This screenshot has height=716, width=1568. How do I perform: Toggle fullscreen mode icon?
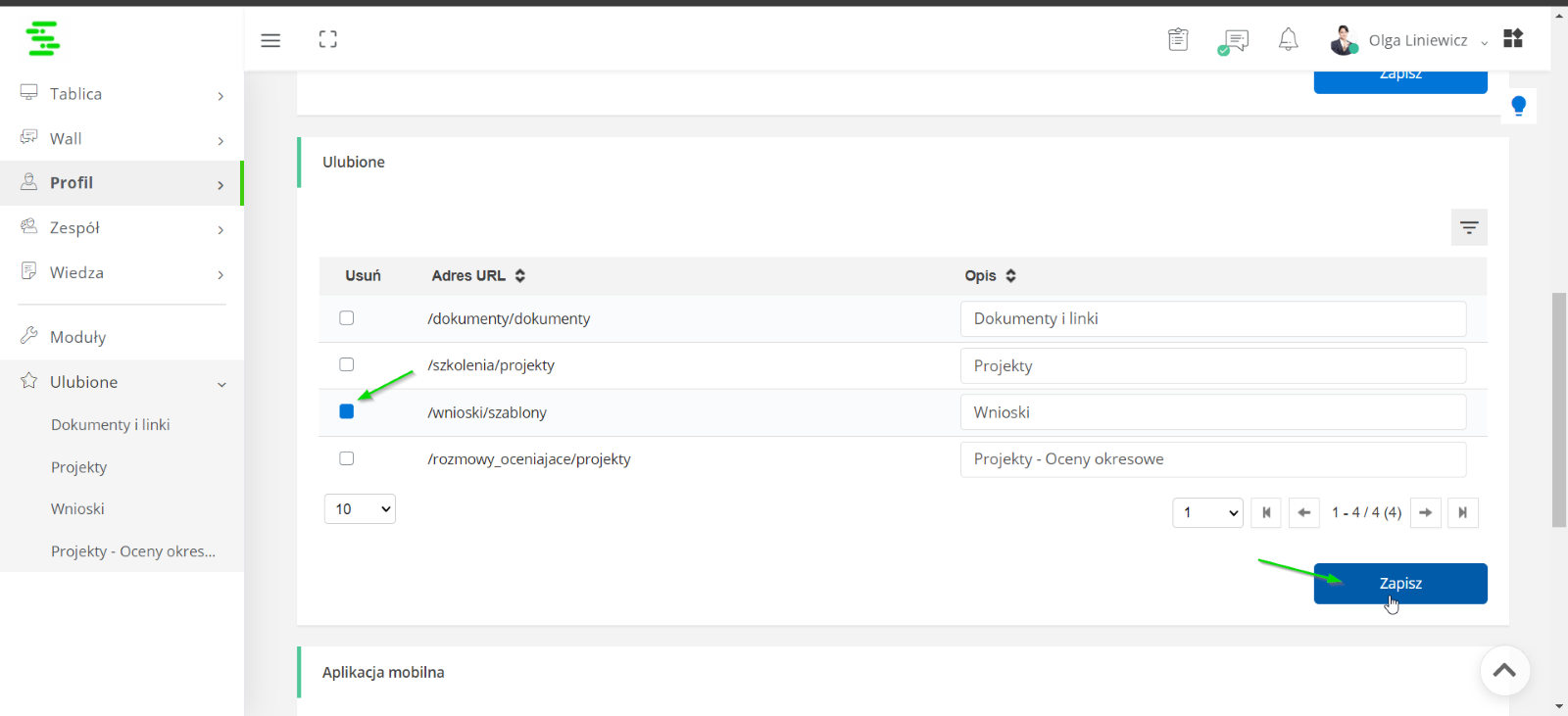click(328, 39)
